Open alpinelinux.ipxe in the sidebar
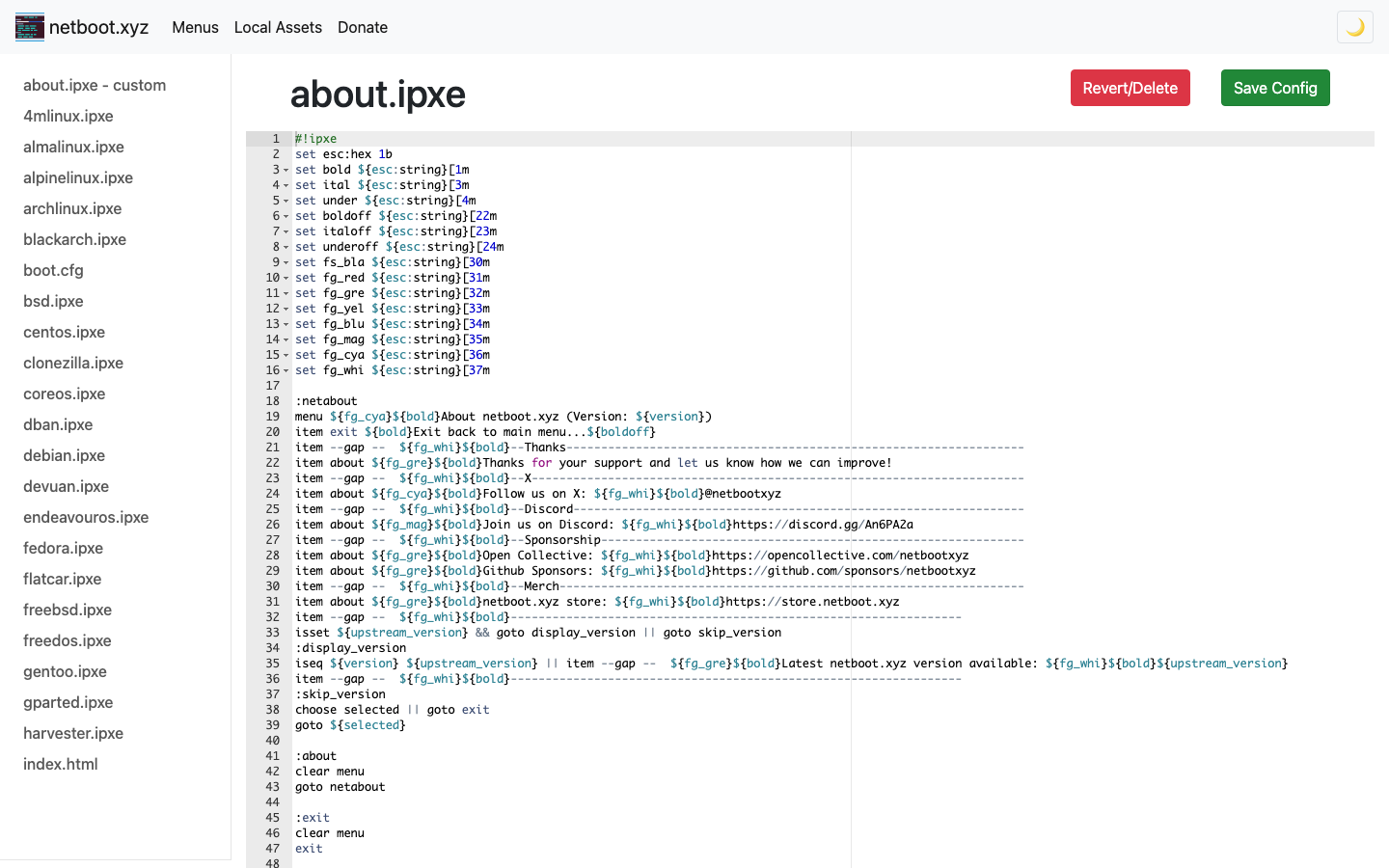Screen dimensions: 1389x868 pyautogui.click(x=78, y=177)
